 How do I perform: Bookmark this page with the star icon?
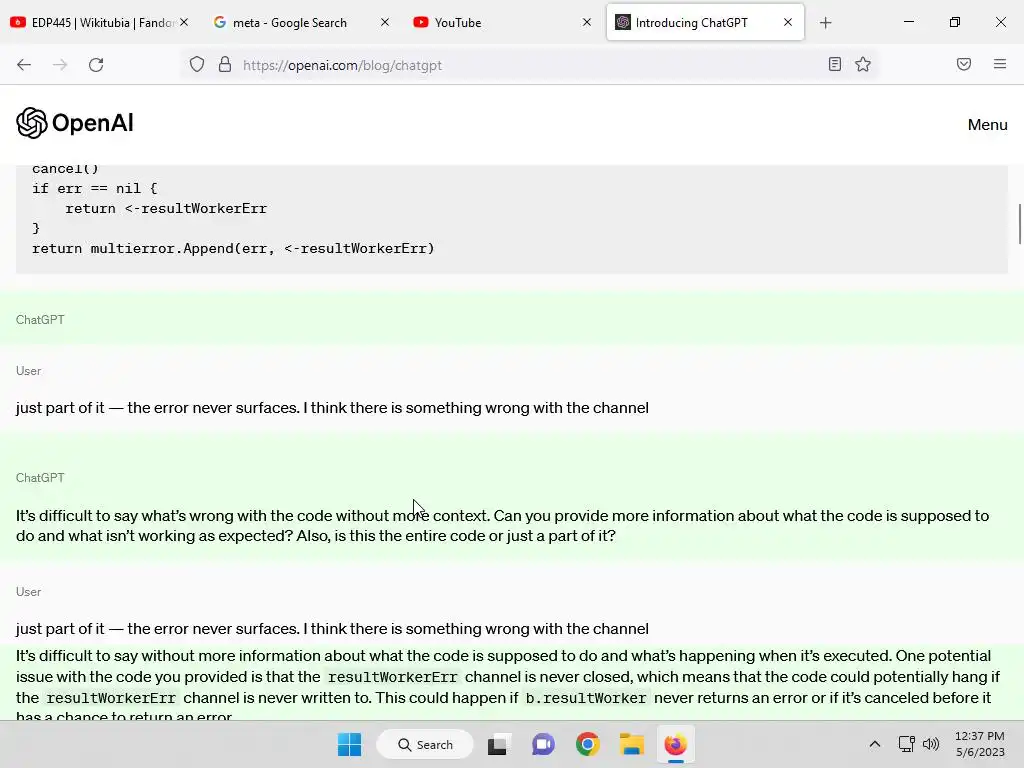(863, 64)
